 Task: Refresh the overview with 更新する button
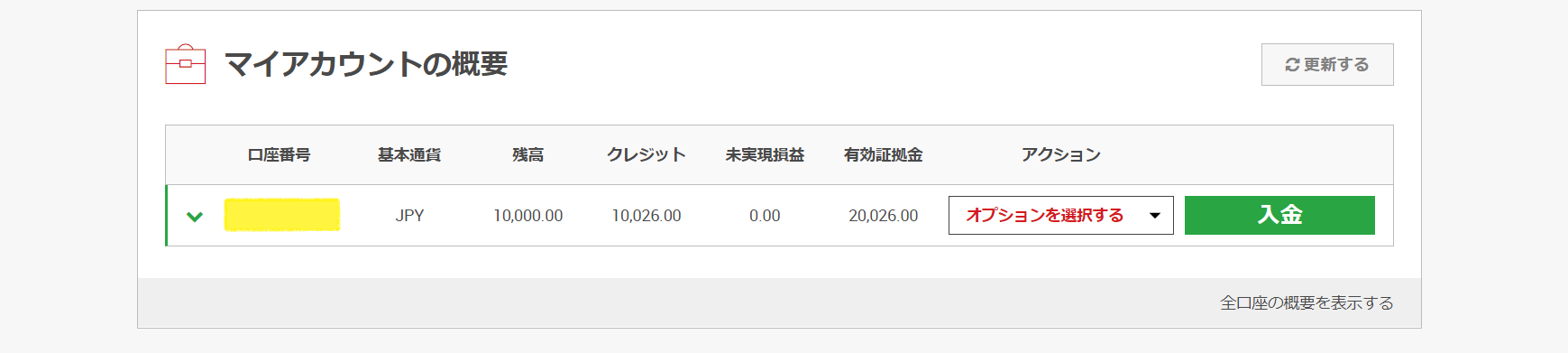pos(1327,64)
